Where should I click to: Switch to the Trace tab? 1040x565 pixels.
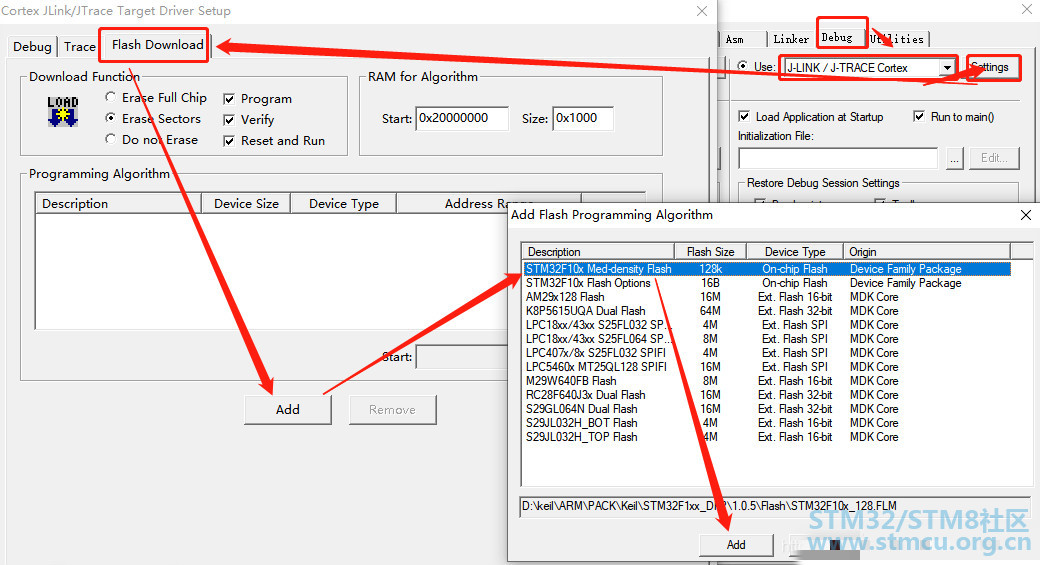80,46
